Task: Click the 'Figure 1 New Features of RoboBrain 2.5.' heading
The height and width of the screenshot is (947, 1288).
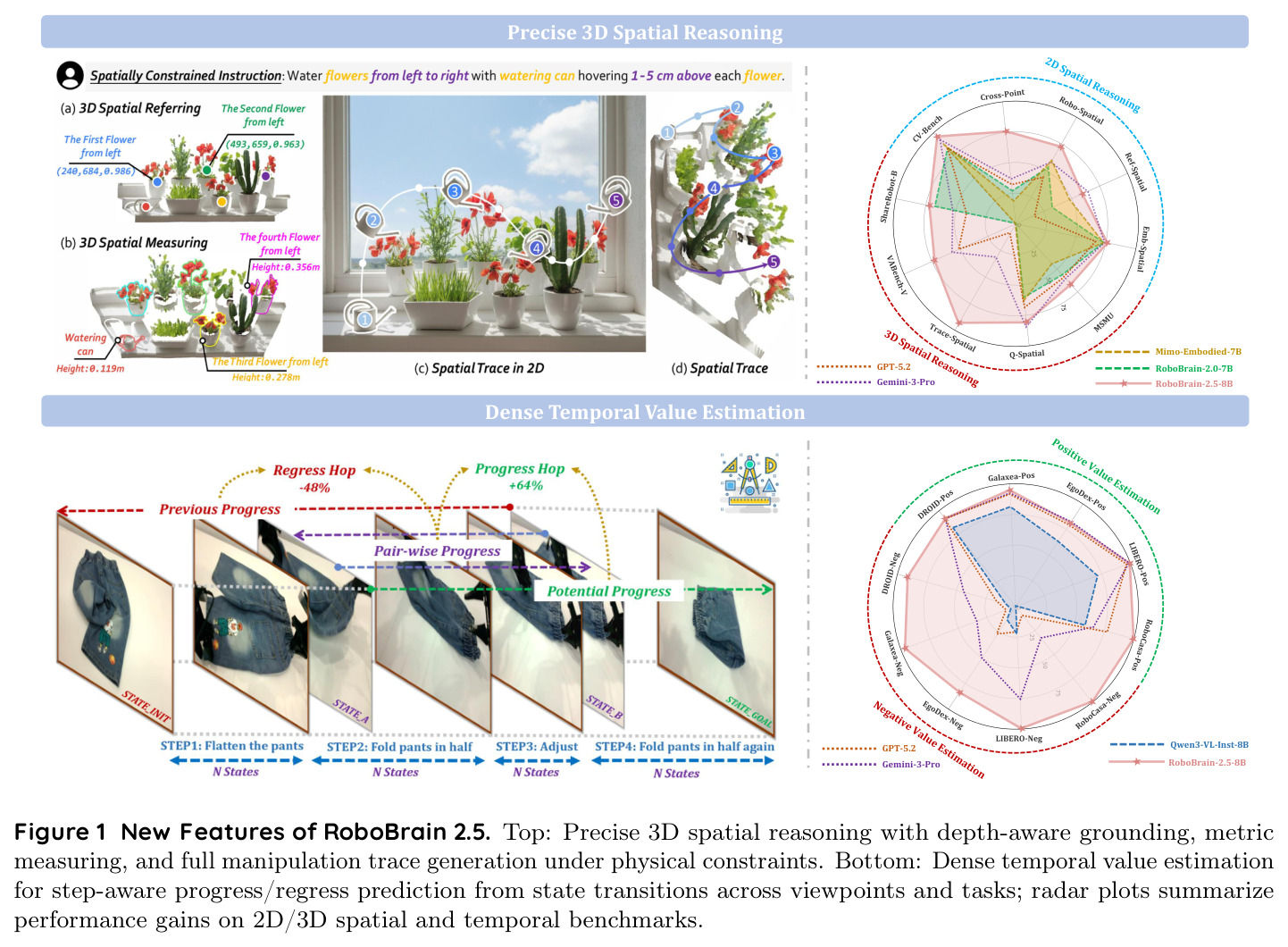Action: coord(252,832)
